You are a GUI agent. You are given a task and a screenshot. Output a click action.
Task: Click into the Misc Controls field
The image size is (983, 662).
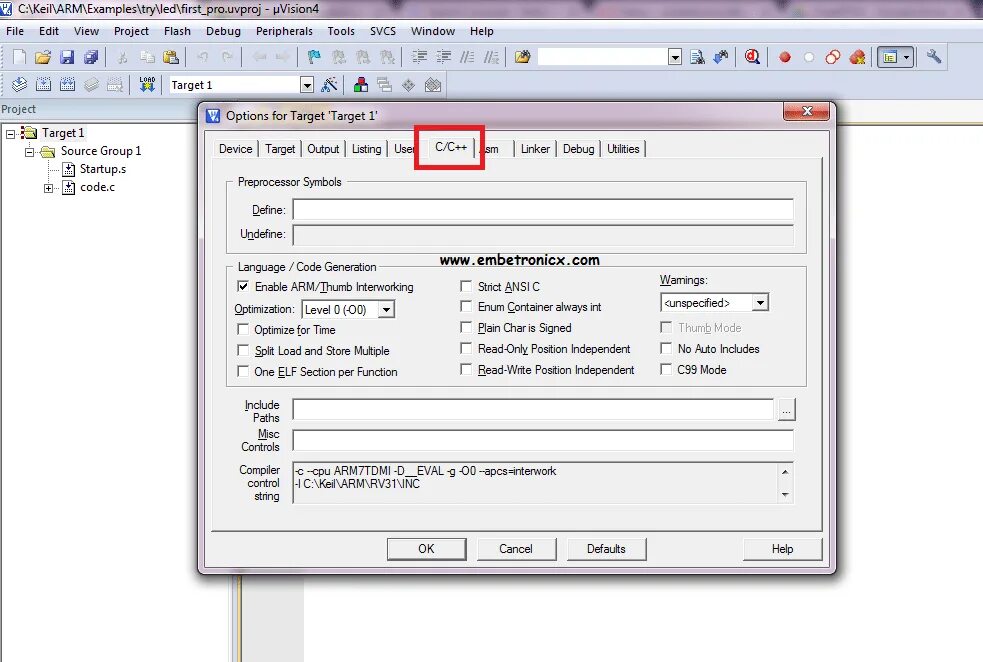543,440
